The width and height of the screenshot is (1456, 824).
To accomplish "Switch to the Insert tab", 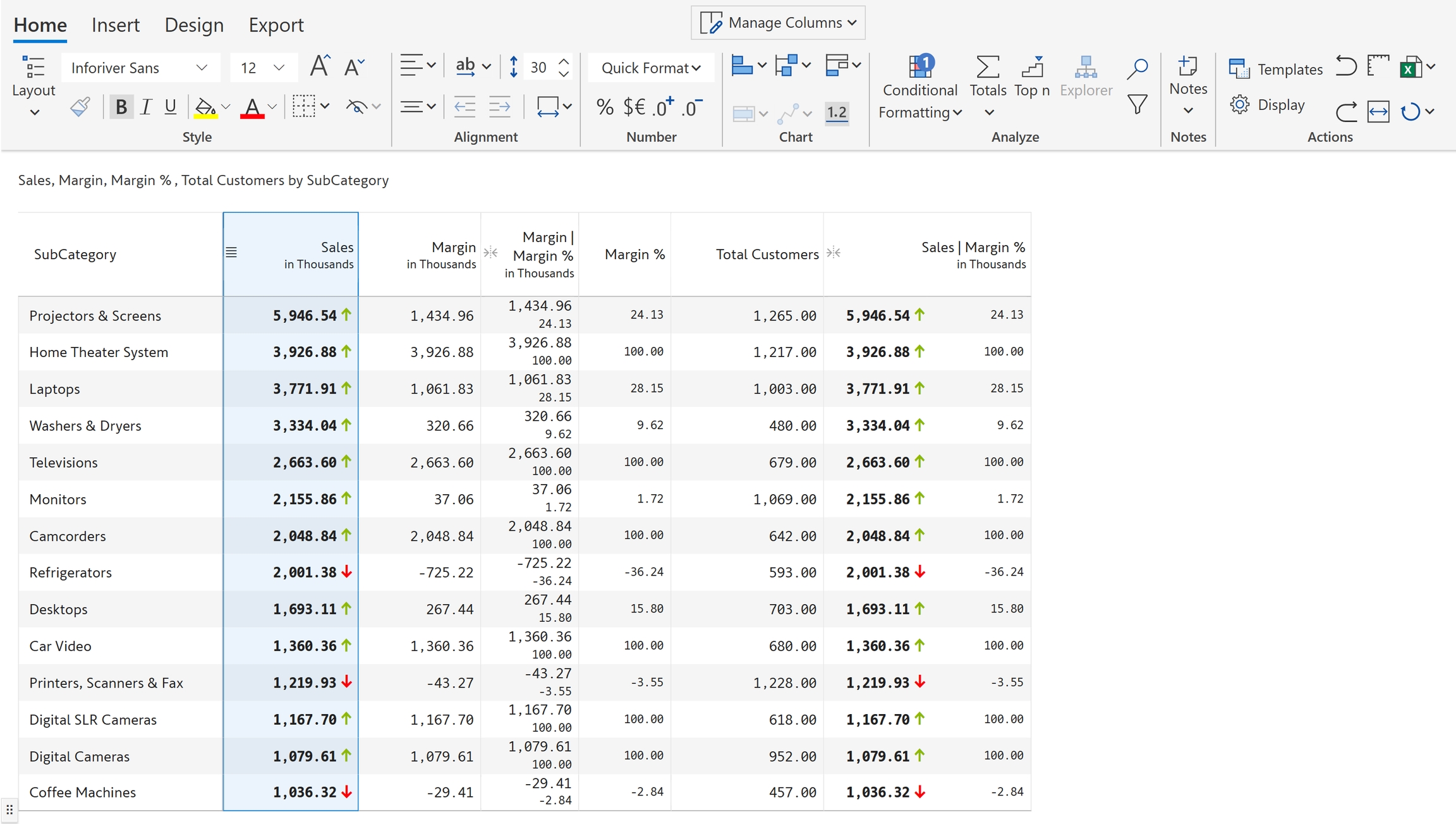I will [x=115, y=25].
